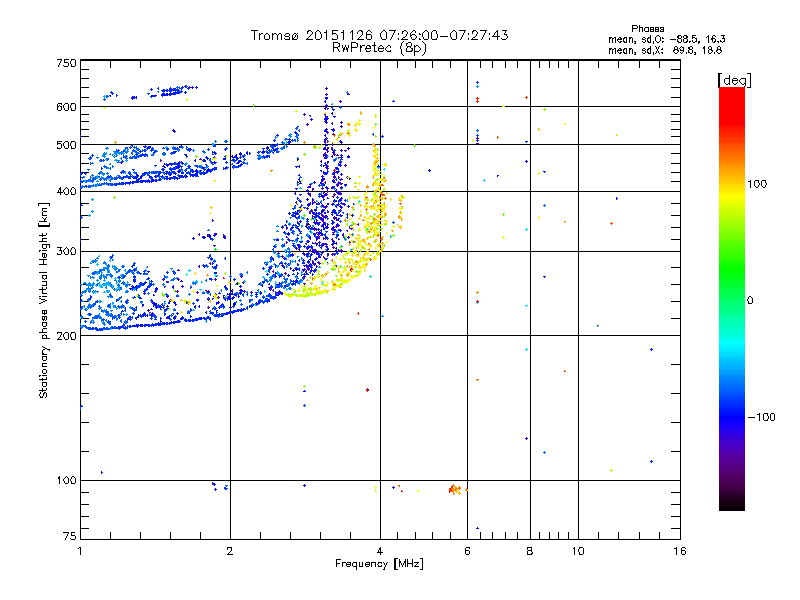Click the y-axis tick label '400'
Viewport: 800px width, 600px height.
(66, 191)
